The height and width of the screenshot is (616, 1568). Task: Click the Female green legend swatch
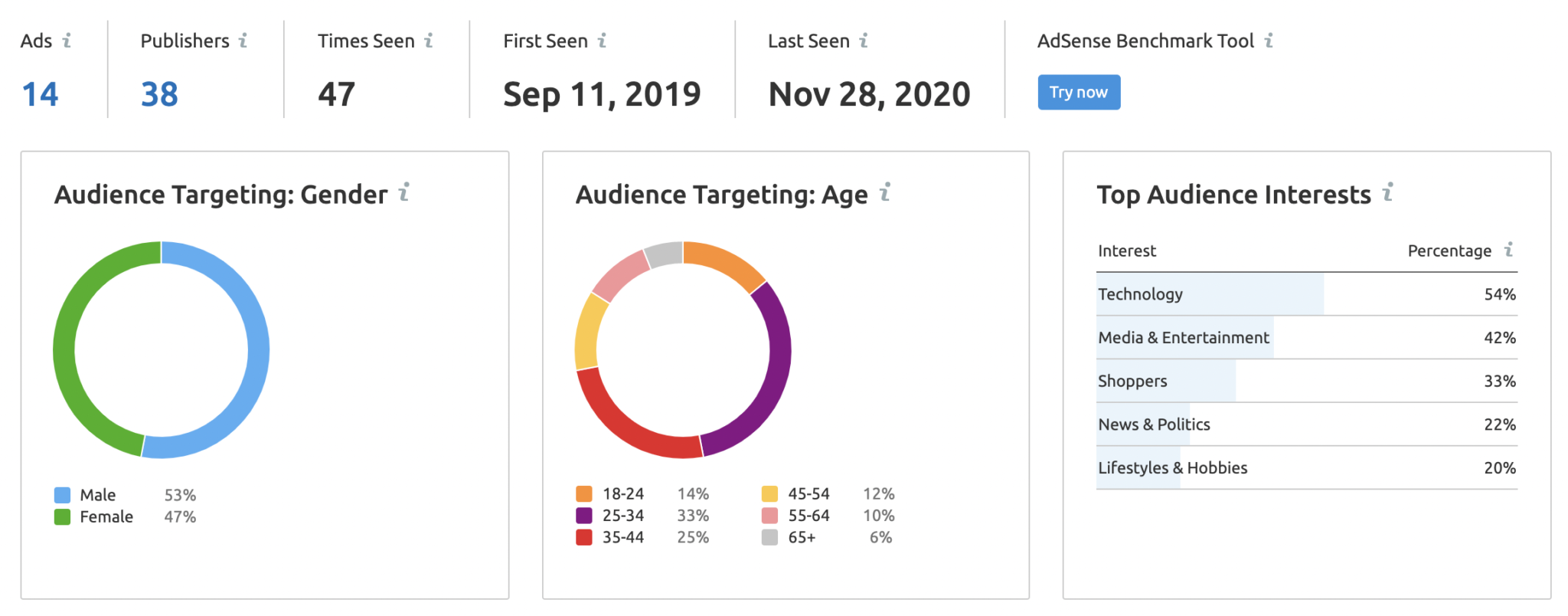tap(63, 517)
